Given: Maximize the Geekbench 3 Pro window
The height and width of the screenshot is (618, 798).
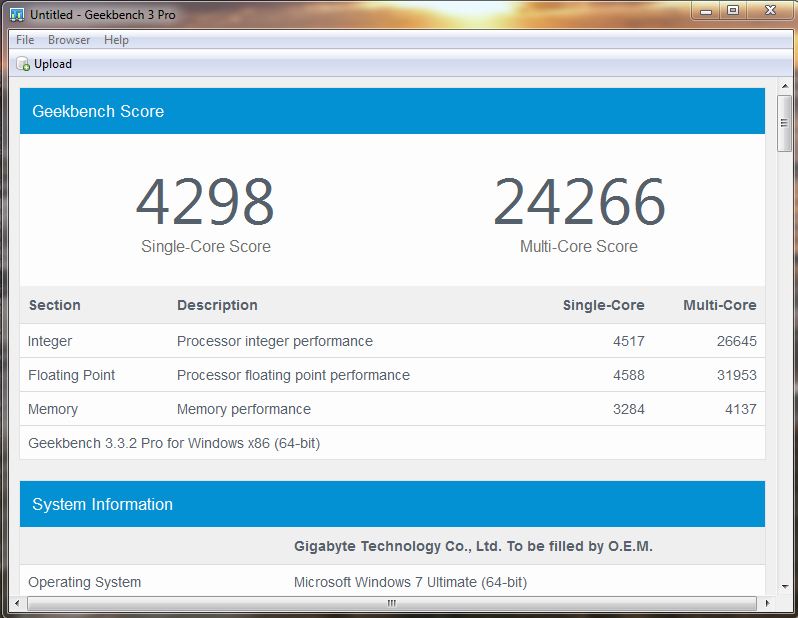Looking at the screenshot, I should pyautogui.click(x=733, y=11).
